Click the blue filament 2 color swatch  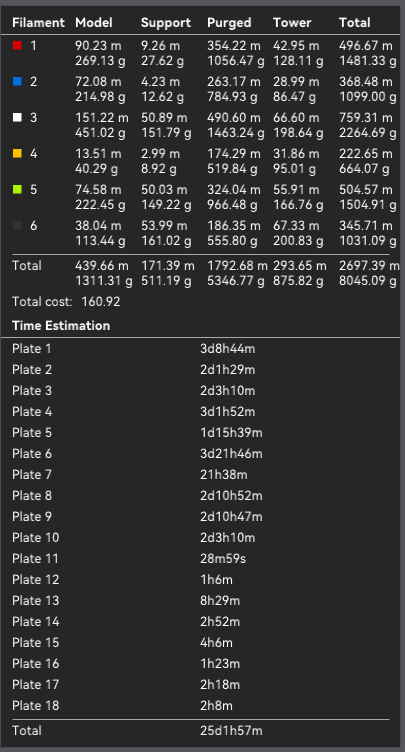pyautogui.click(x=17, y=82)
